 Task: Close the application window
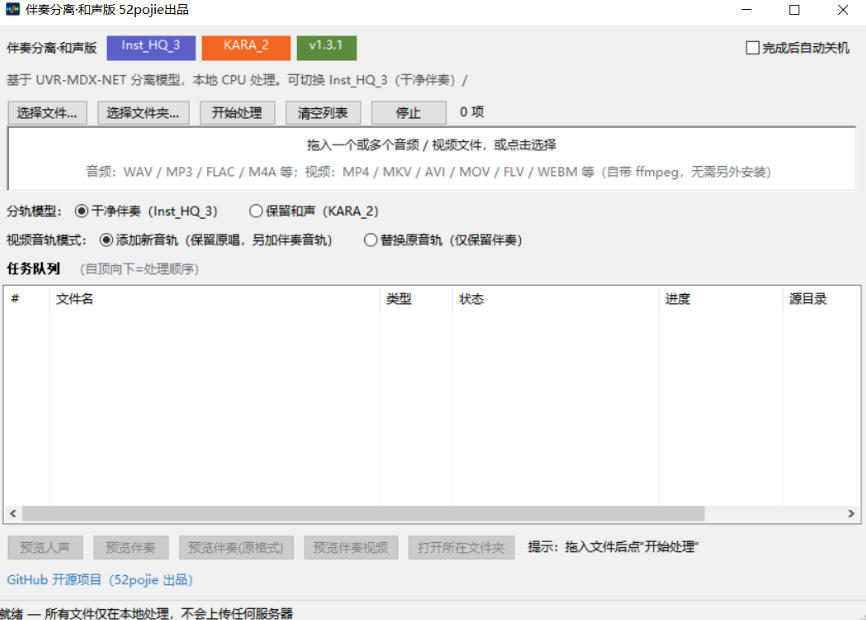point(843,10)
